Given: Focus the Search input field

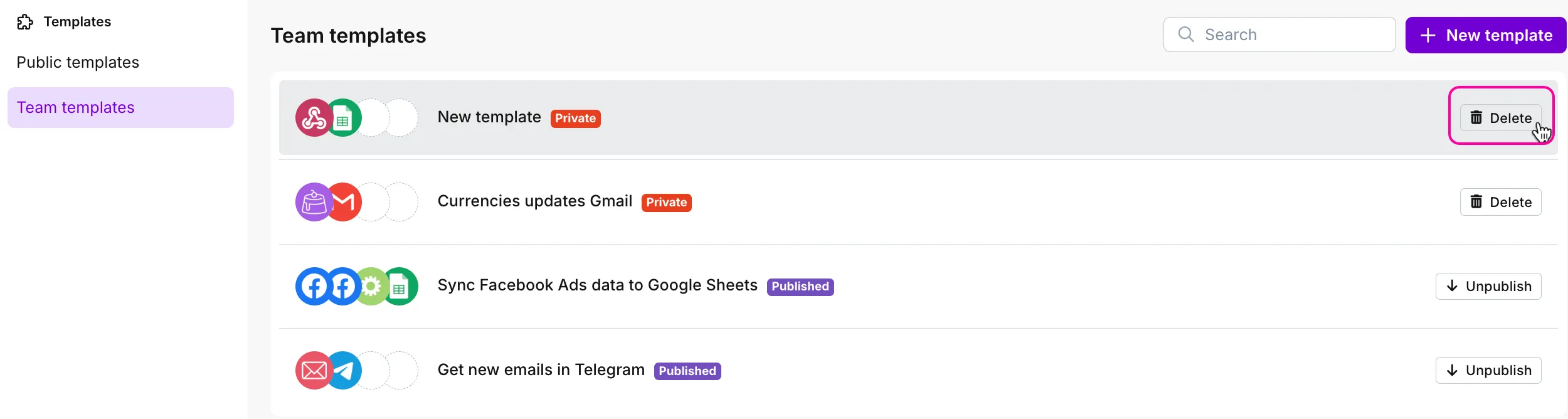Looking at the screenshot, I should click(1279, 34).
